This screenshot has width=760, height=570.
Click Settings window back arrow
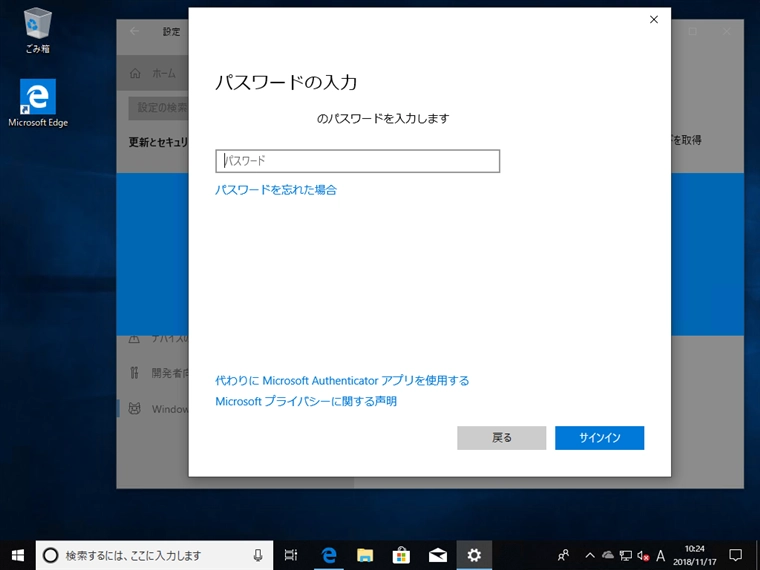pyautogui.click(x=134, y=32)
